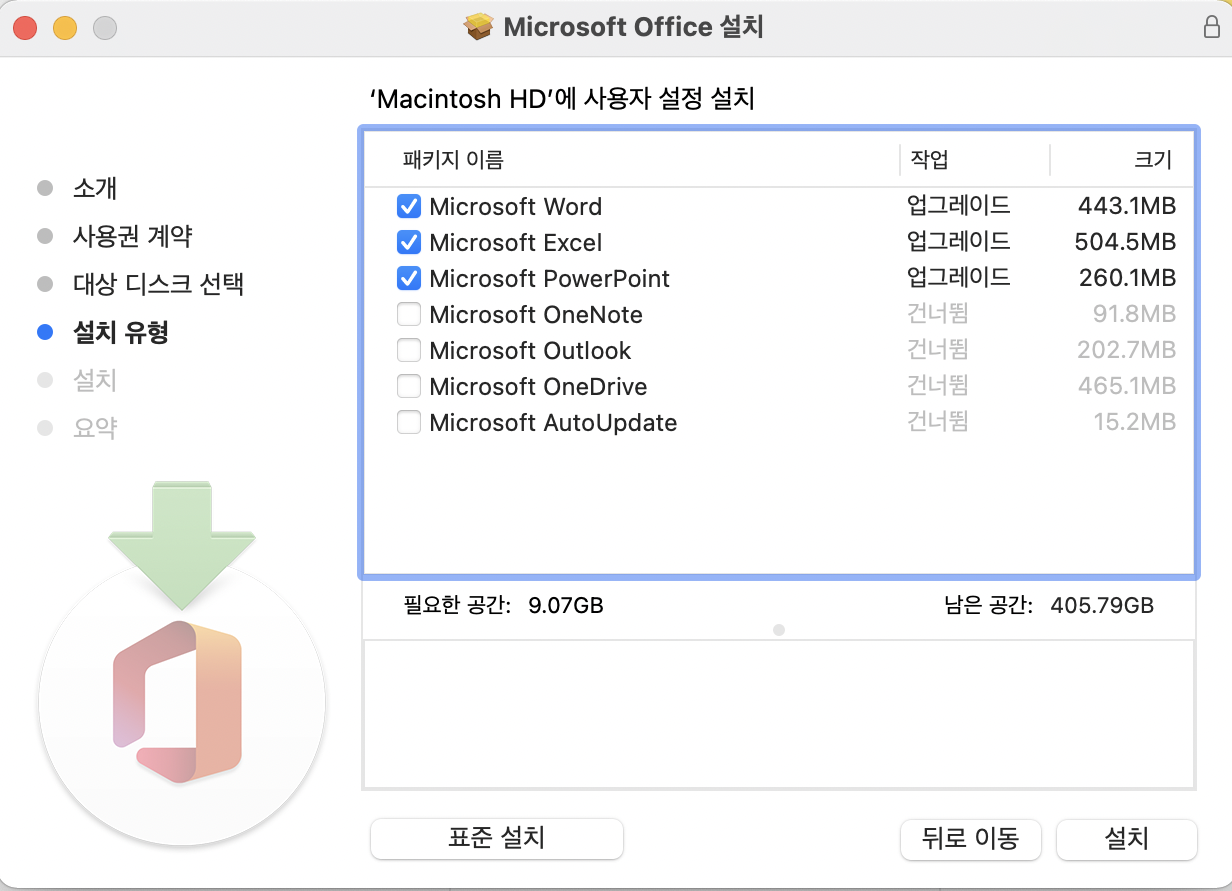The height and width of the screenshot is (891, 1232).
Task: Uncheck the Microsoft PowerPoint package checkbox
Action: coord(408,279)
